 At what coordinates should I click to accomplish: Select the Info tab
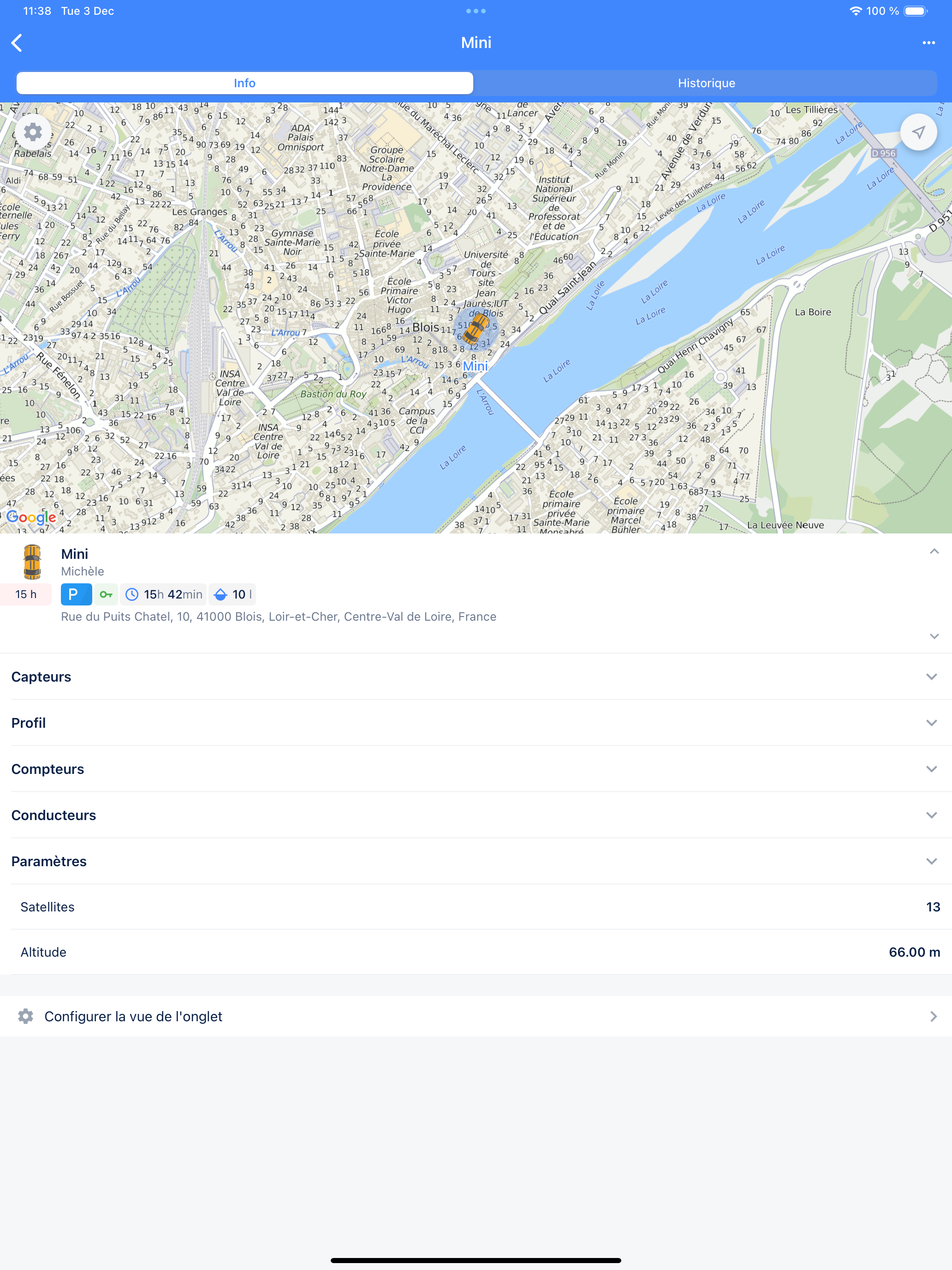(x=244, y=83)
